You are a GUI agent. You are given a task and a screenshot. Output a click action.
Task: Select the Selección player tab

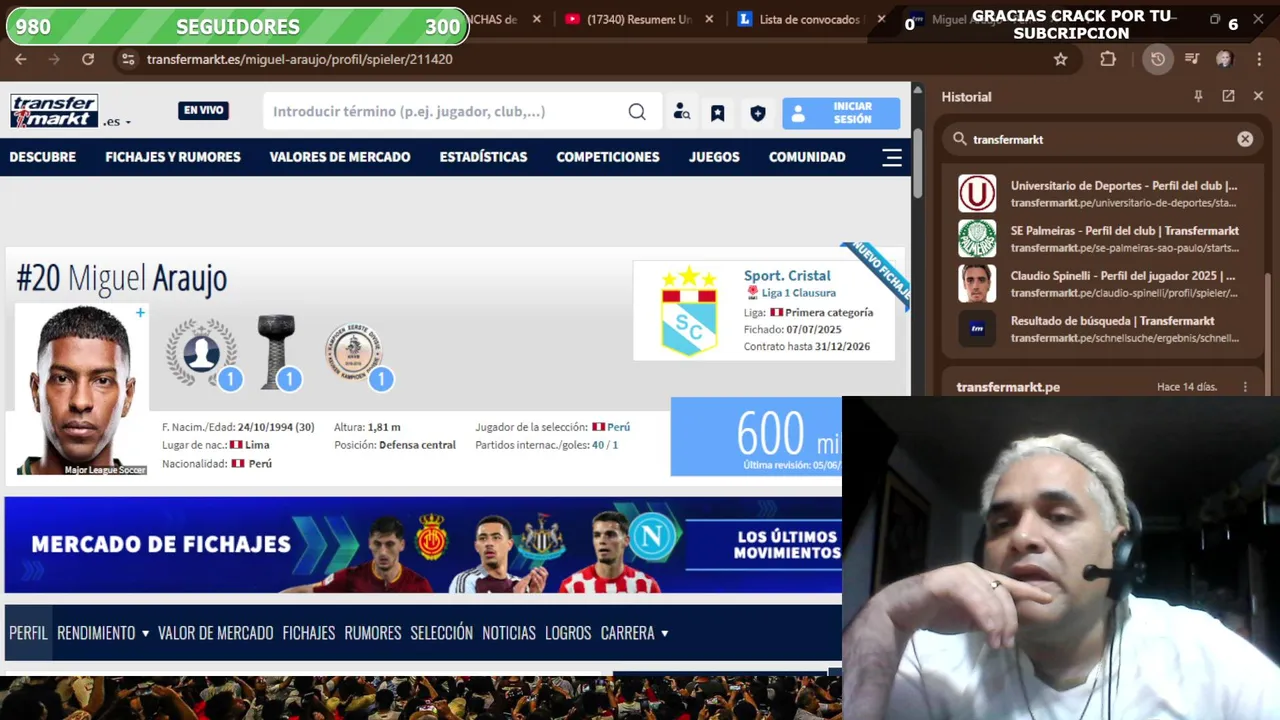click(x=441, y=633)
